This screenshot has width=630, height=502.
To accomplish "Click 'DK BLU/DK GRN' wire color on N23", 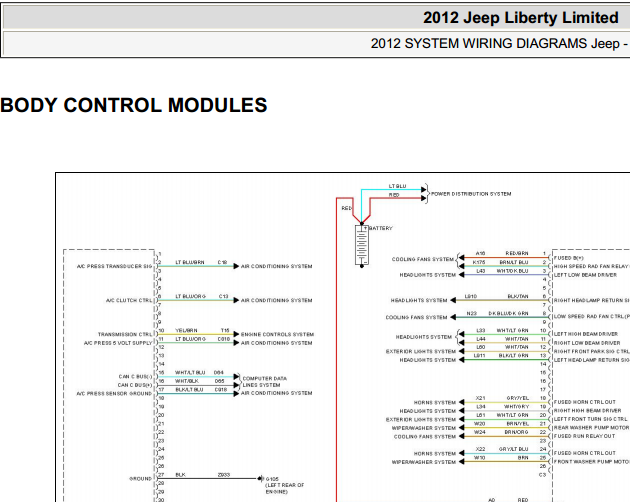I will [x=508, y=313].
